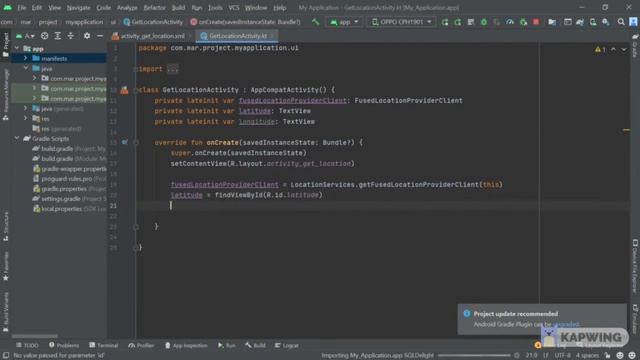Click the Expand All icon in Project panel
The height and width of the screenshot is (360, 640).
coord(58,36)
